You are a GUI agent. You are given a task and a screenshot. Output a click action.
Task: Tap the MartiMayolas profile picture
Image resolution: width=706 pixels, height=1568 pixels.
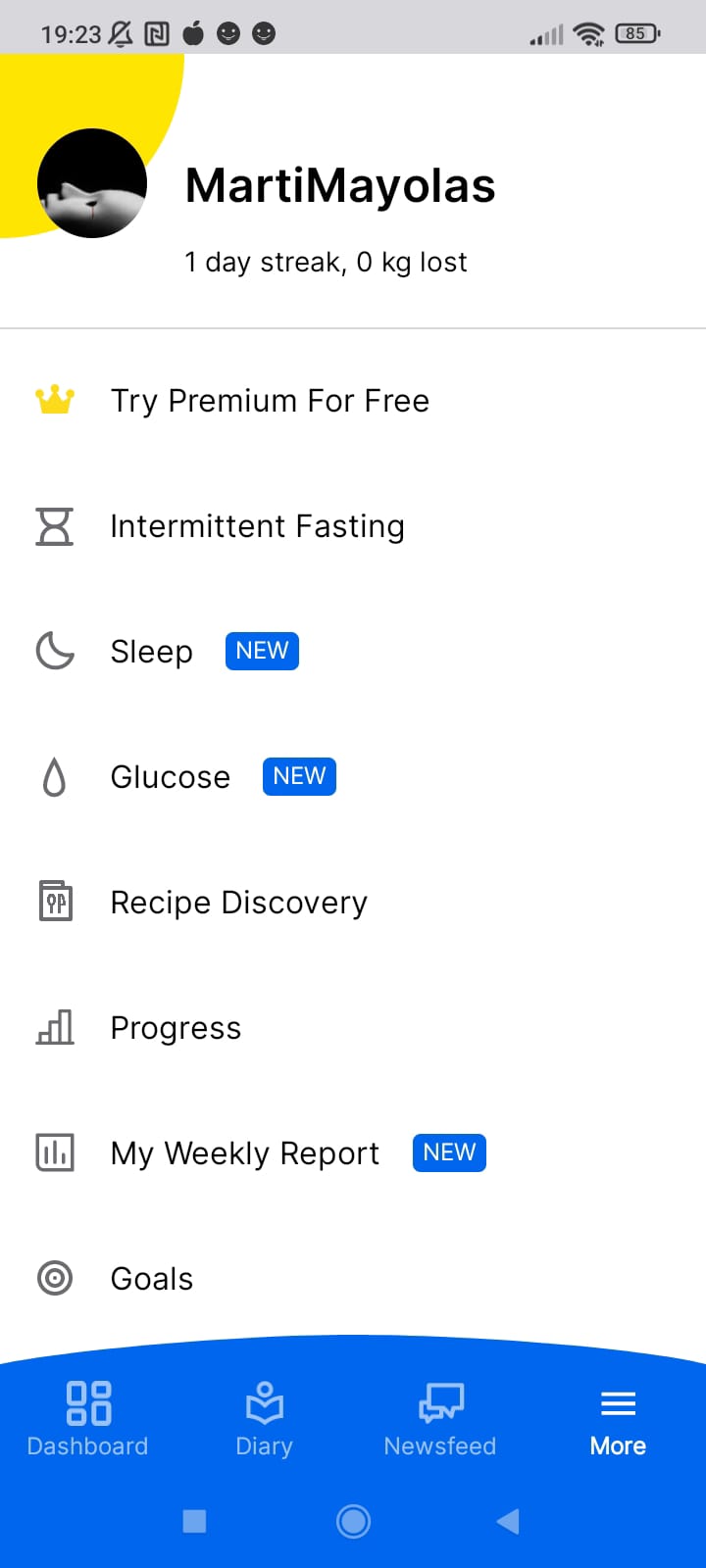[x=92, y=183]
